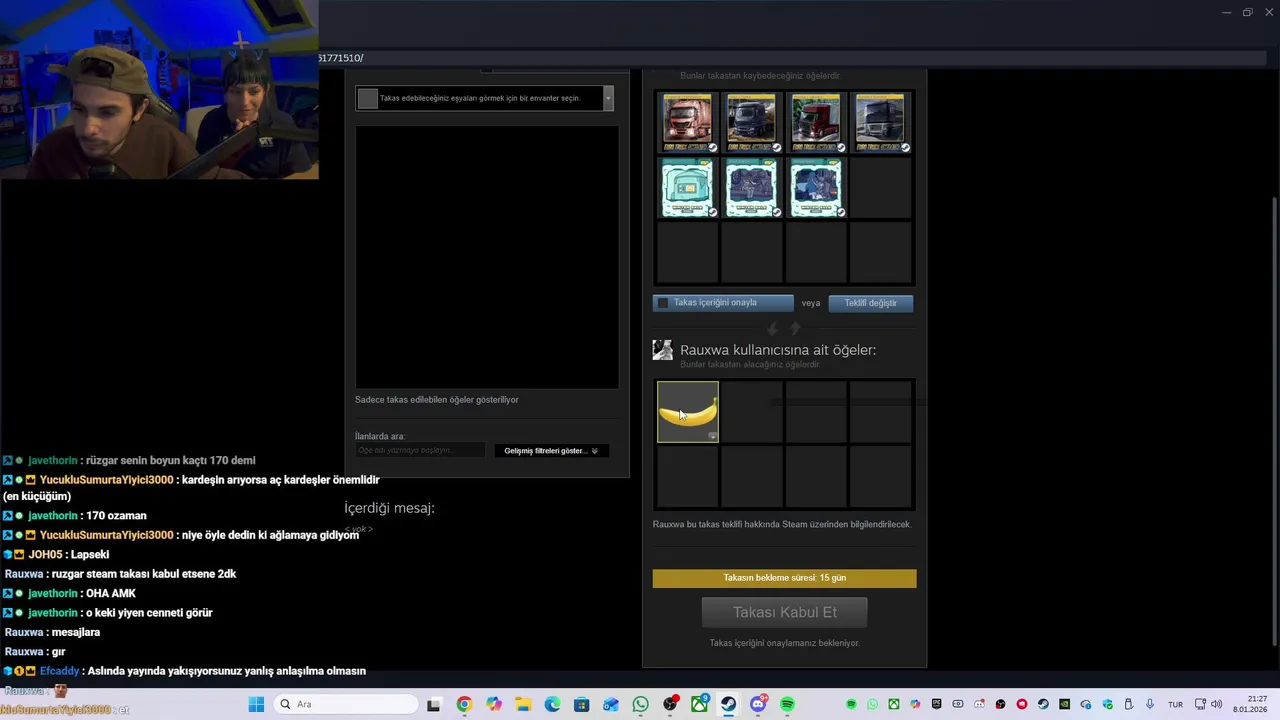Switch to OBS Studio in the taskbar

pyautogui.click(x=670, y=704)
